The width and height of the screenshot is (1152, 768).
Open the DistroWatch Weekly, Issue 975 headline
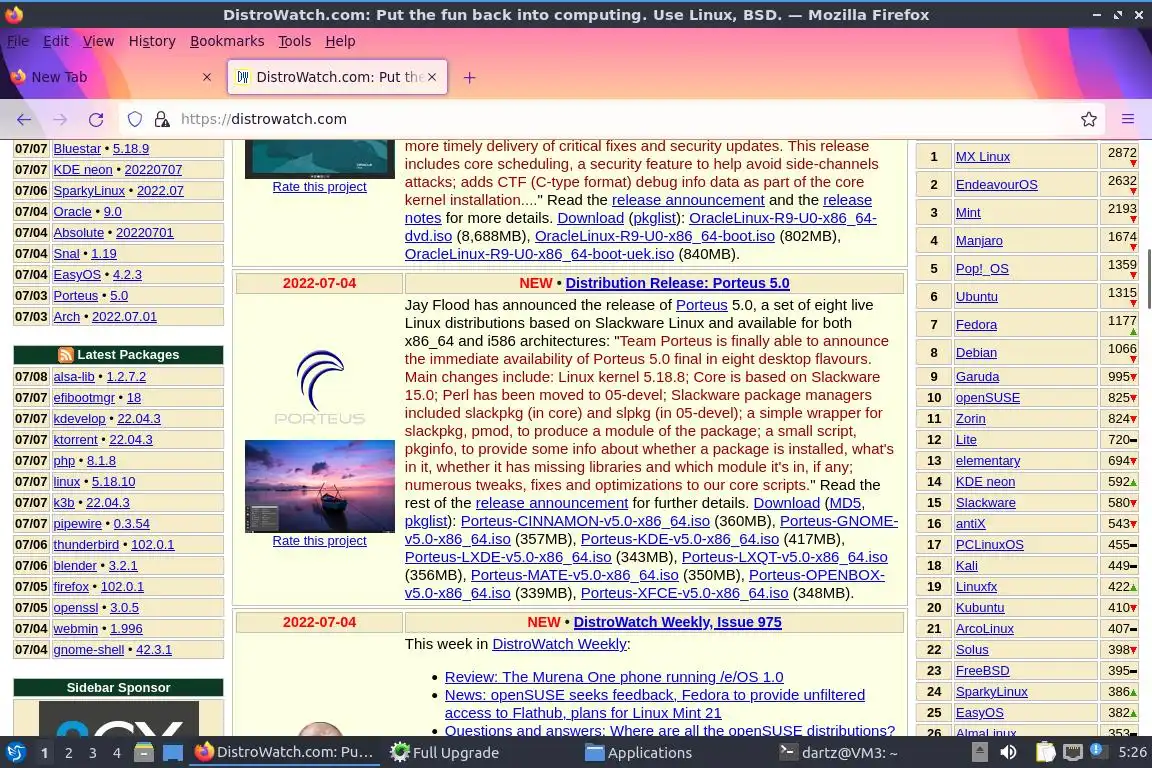click(x=677, y=622)
